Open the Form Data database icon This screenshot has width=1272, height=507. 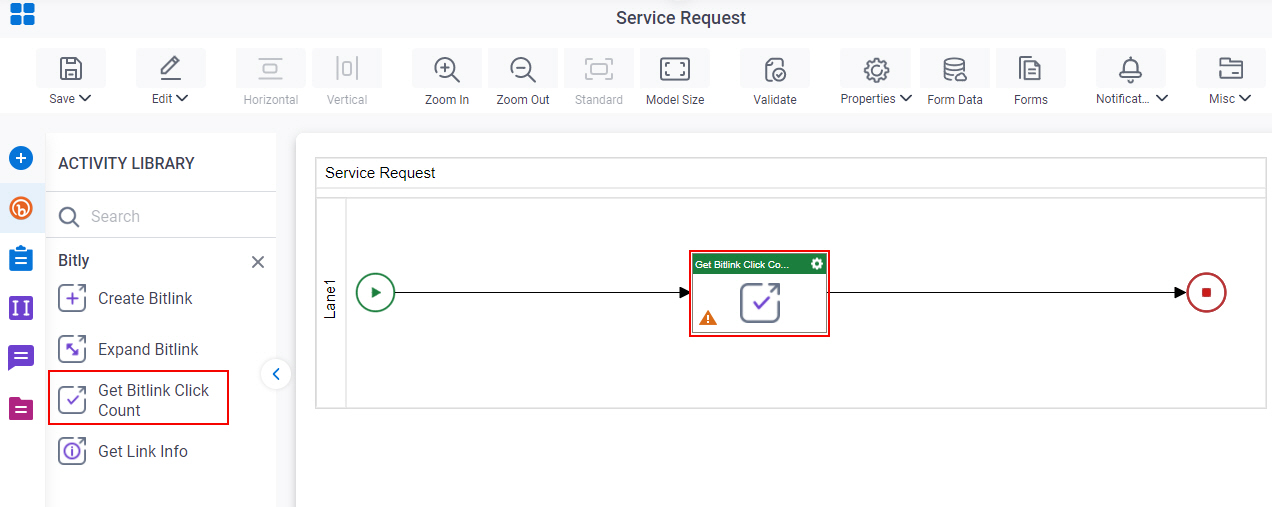click(x=955, y=69)
